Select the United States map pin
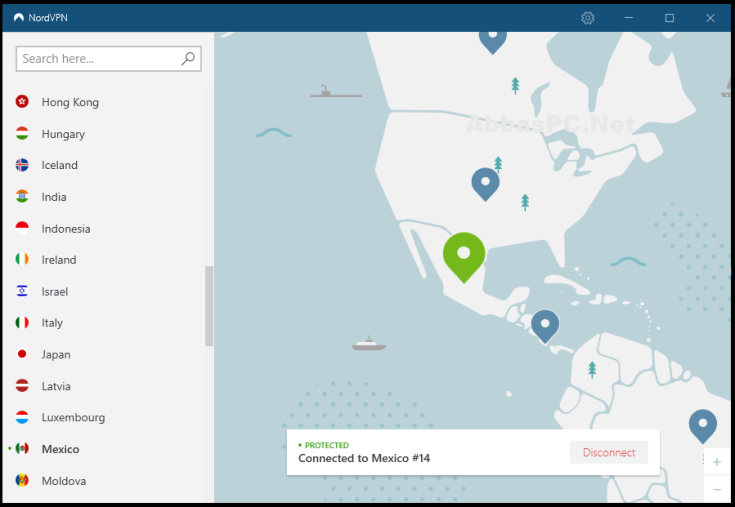Viewport: 735px width, 507px height. pos(485,184)
